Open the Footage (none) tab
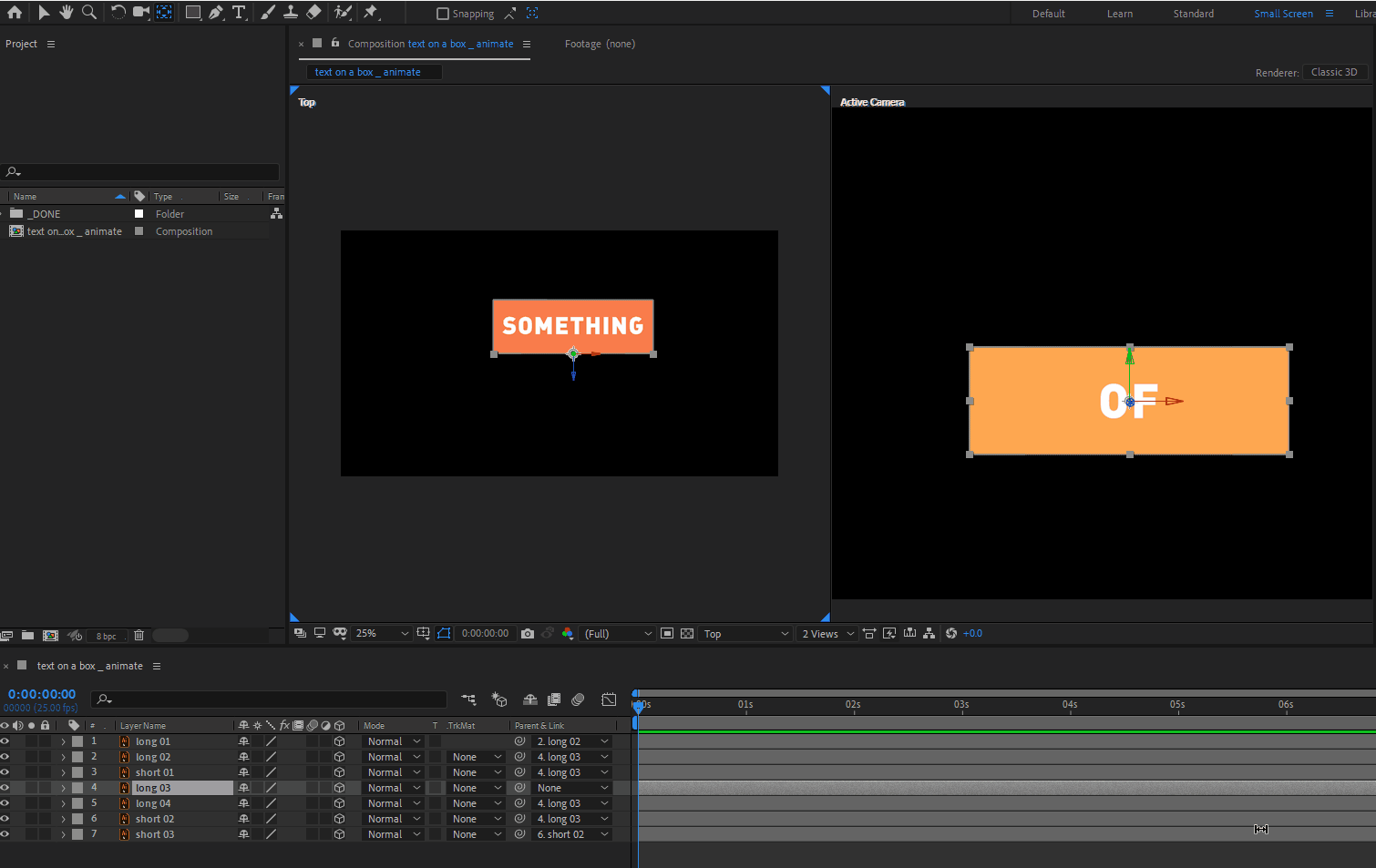 pos(600,44)
